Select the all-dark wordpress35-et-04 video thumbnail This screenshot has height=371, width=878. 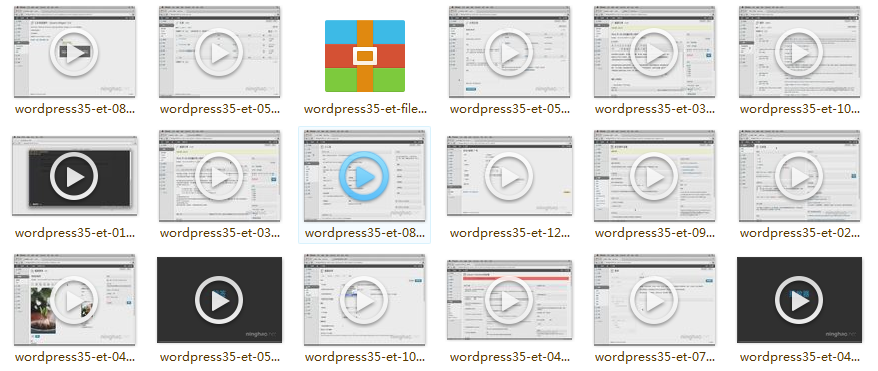(799, 300)
